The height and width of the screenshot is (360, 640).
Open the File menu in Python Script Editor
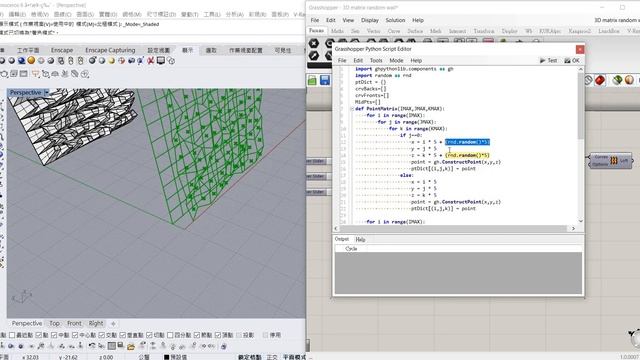point(342,60)
